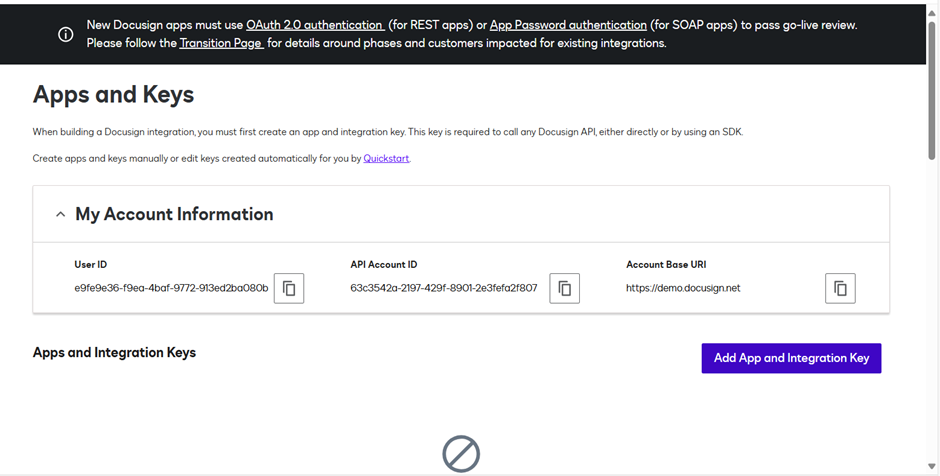940x476 pixels.
Task: Click the circle-slash empty state icon
Action: (461, 454)
